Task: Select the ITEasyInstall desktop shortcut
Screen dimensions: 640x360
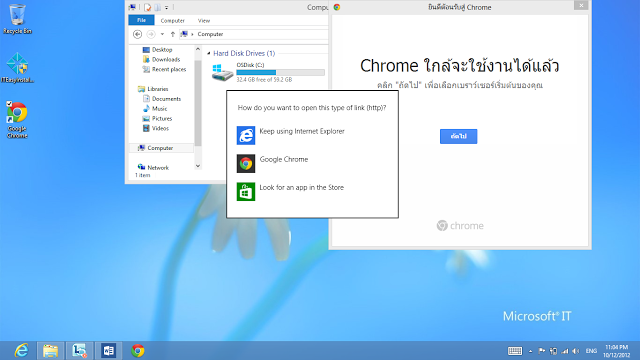Action: pos(17,68)
